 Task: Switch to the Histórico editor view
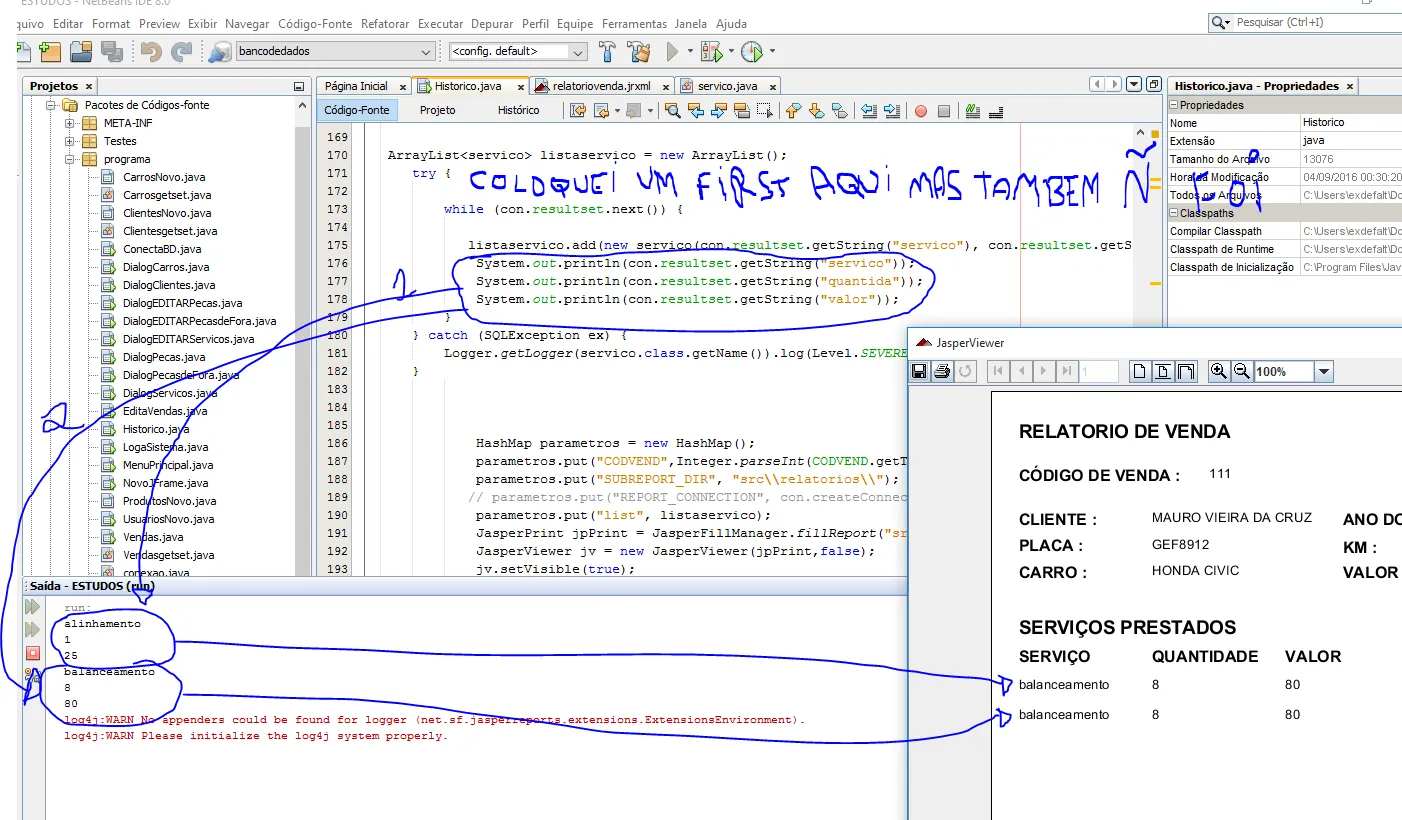pos(518,110)
